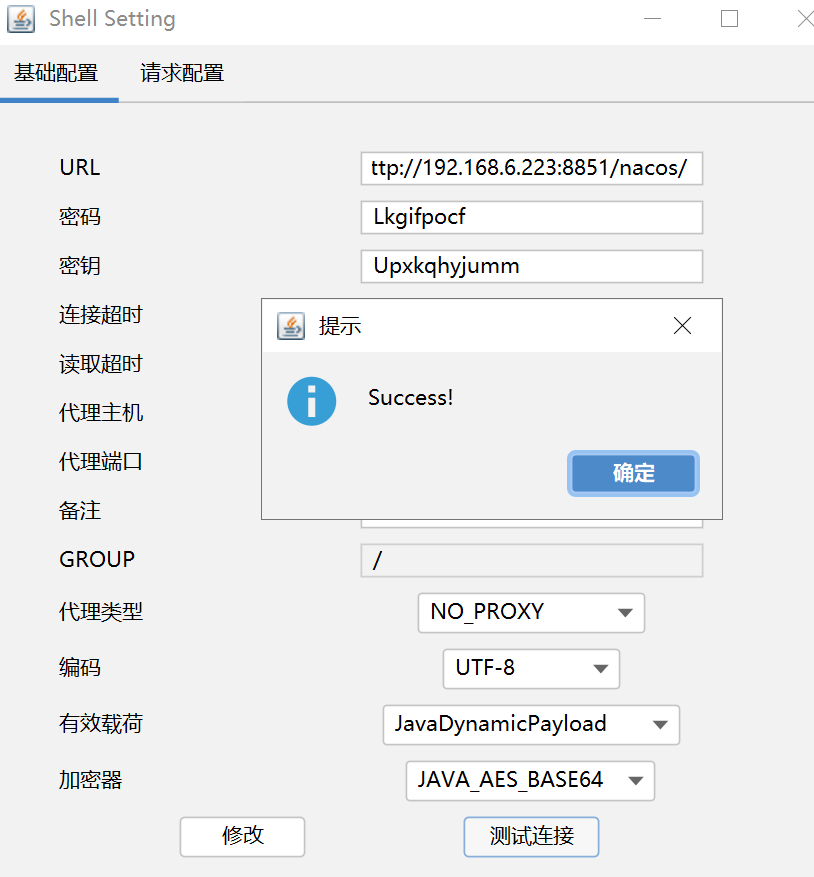Image resolution: width=814 pixels, height=877 pixels.
Task: Click the blue info icon beside Success!
Action: (312, 401)
